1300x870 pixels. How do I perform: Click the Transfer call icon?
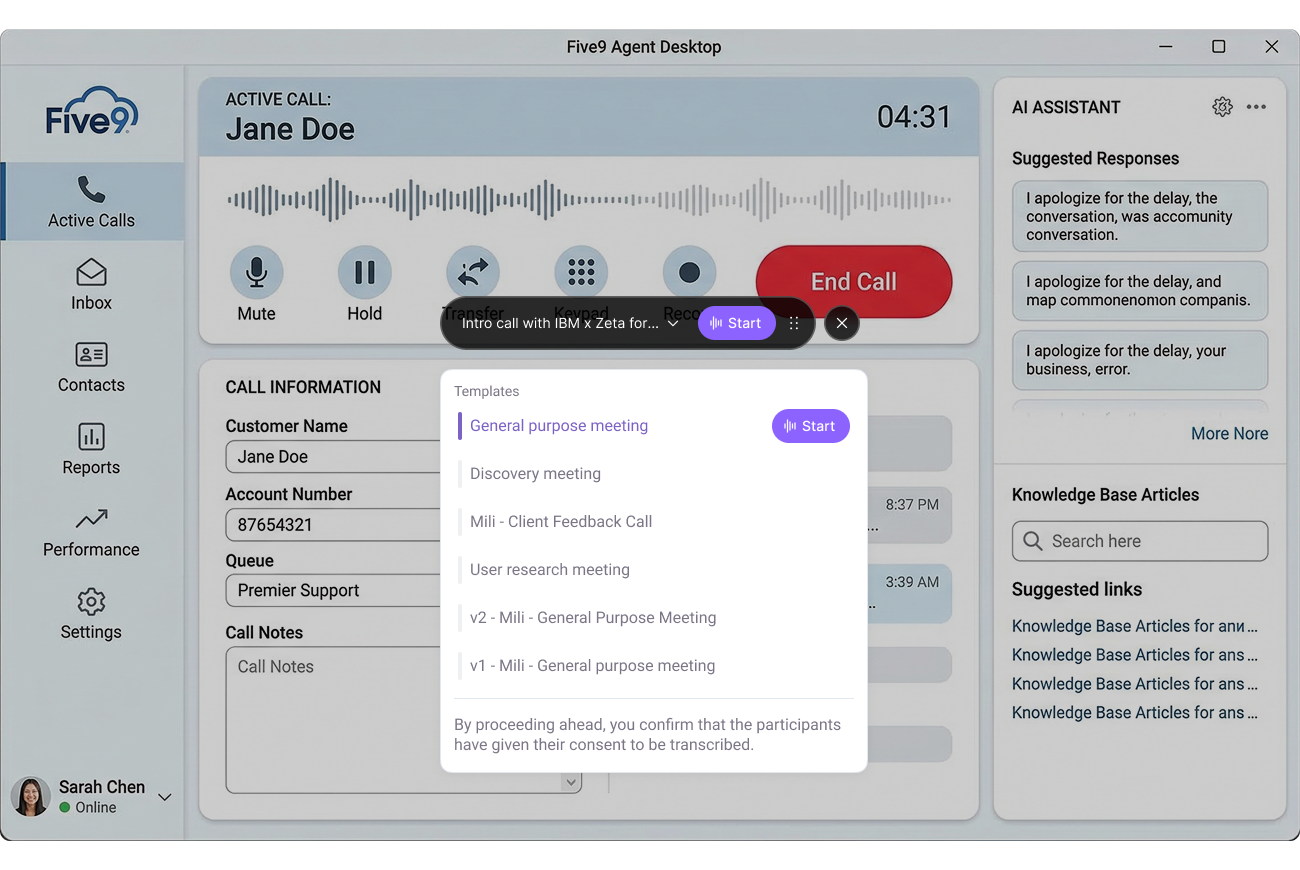pyautogui.click(x=472, y=272)
